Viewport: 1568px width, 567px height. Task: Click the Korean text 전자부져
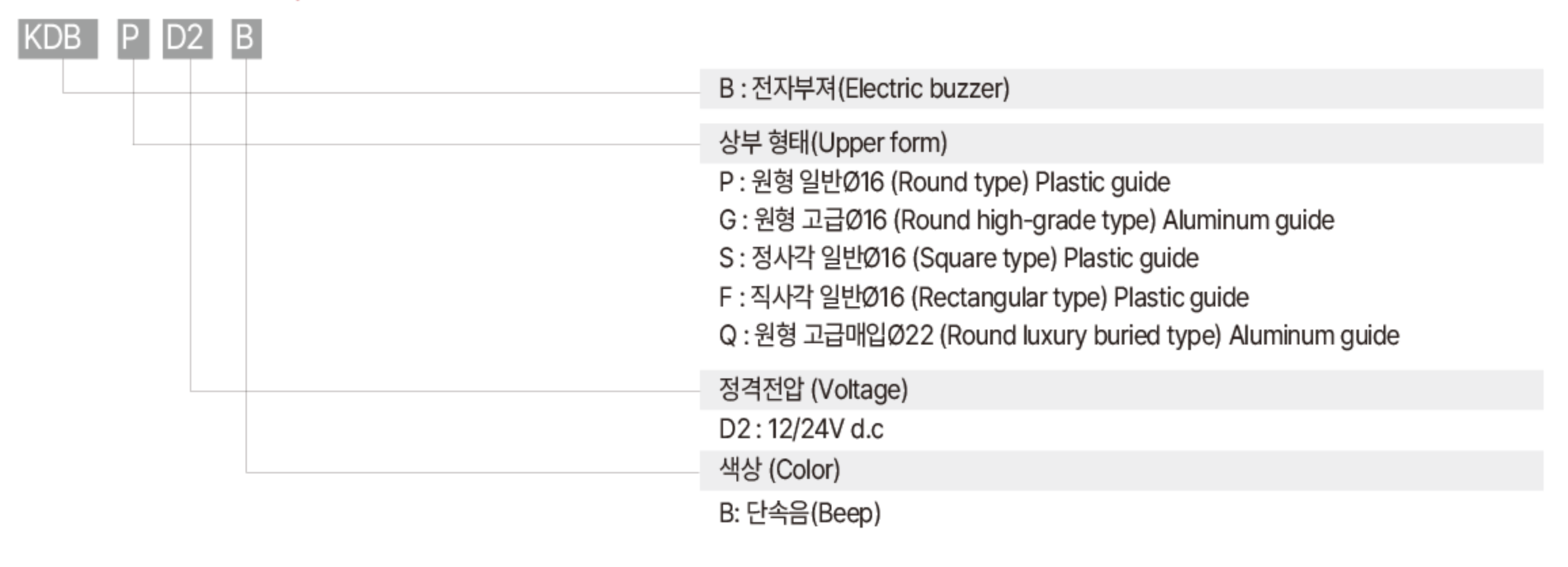pyautogui.click(x=794, y=89)
